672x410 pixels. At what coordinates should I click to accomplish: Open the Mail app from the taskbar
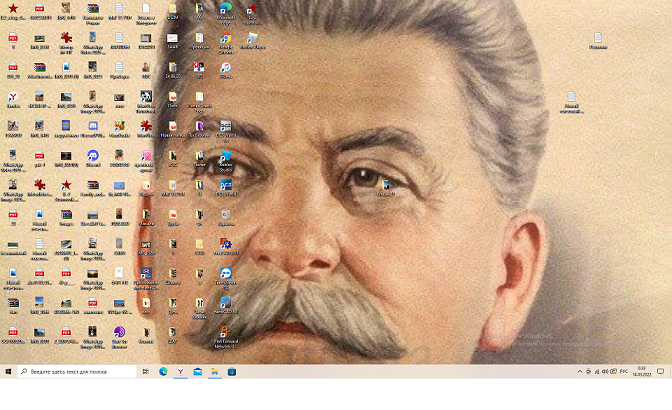pyautogui.click(x=198, y=371)
